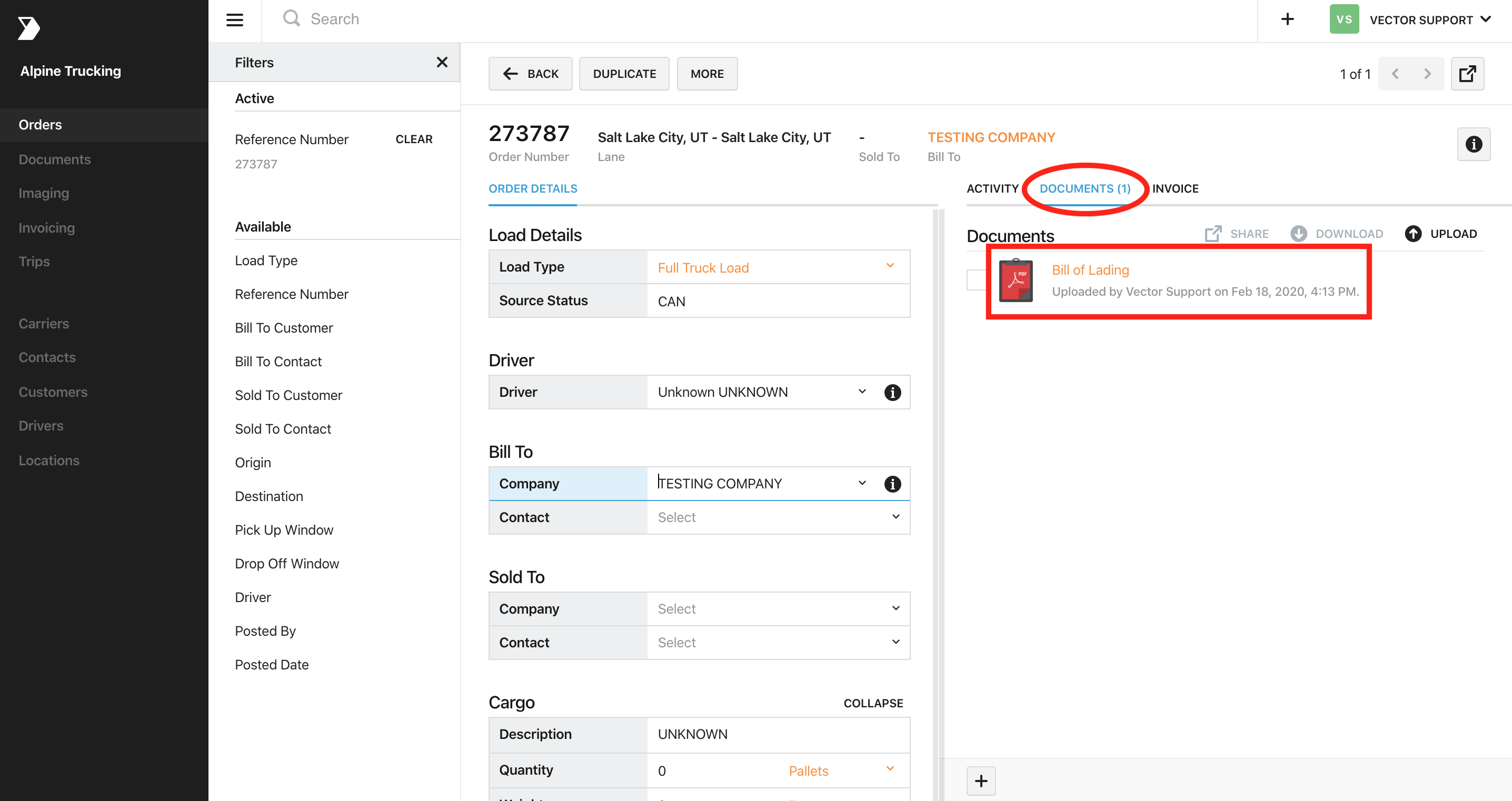Click the plus icon in top bar
The image size is (1512, 801).
coord(1287,19)
